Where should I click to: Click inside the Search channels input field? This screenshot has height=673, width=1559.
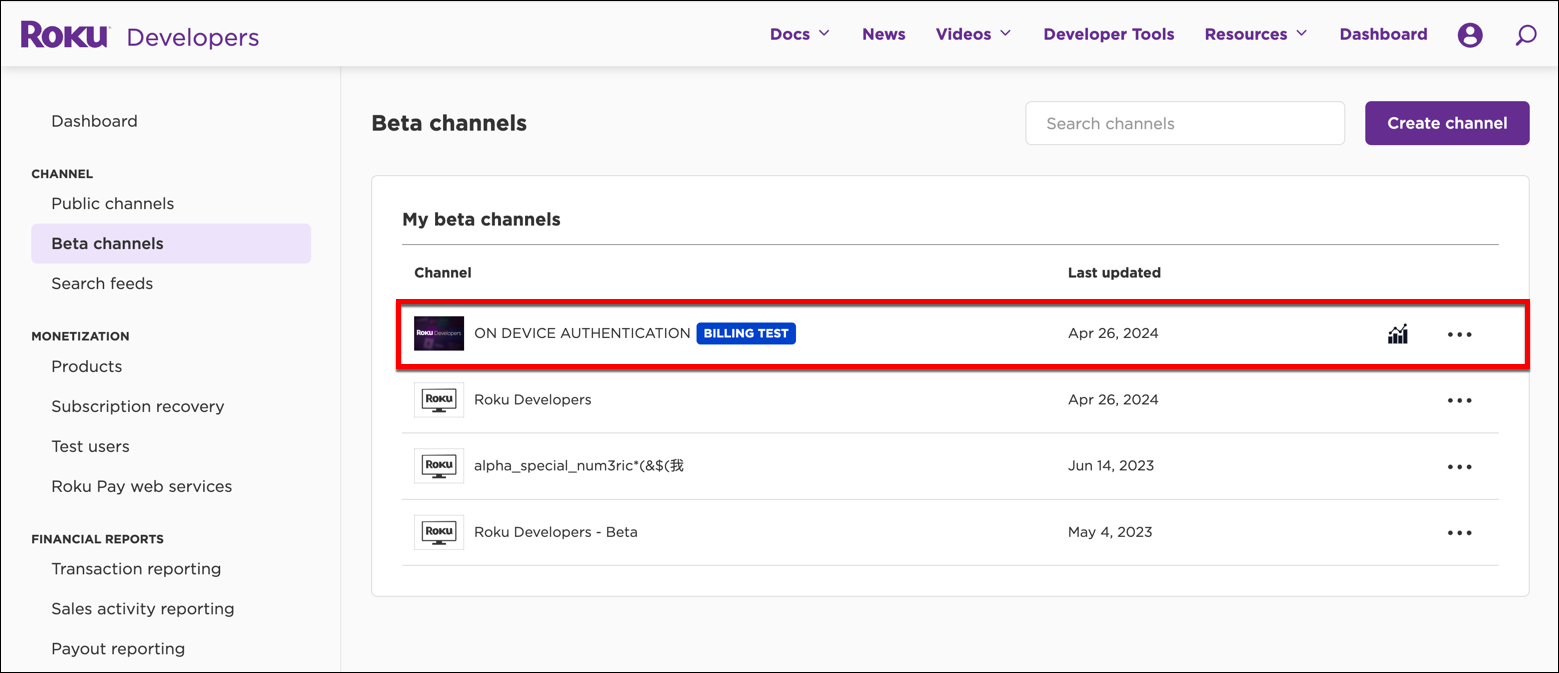[x=1184, y=123]
